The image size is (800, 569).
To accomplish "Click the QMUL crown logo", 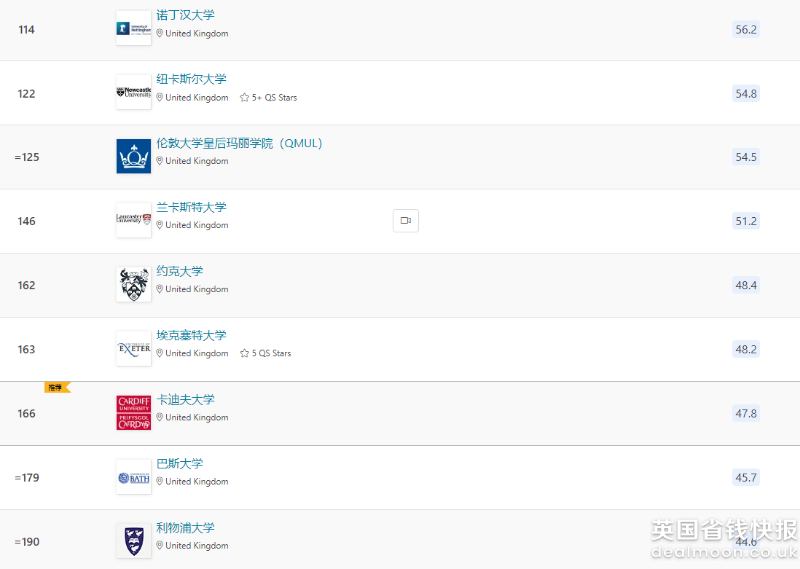I will [134, 156].
